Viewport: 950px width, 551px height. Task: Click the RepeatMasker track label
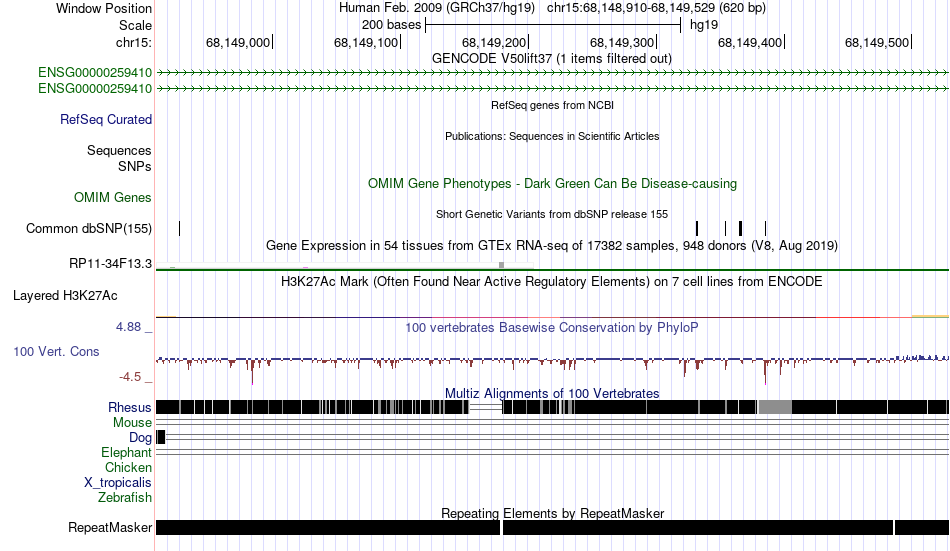coord(110,528)
